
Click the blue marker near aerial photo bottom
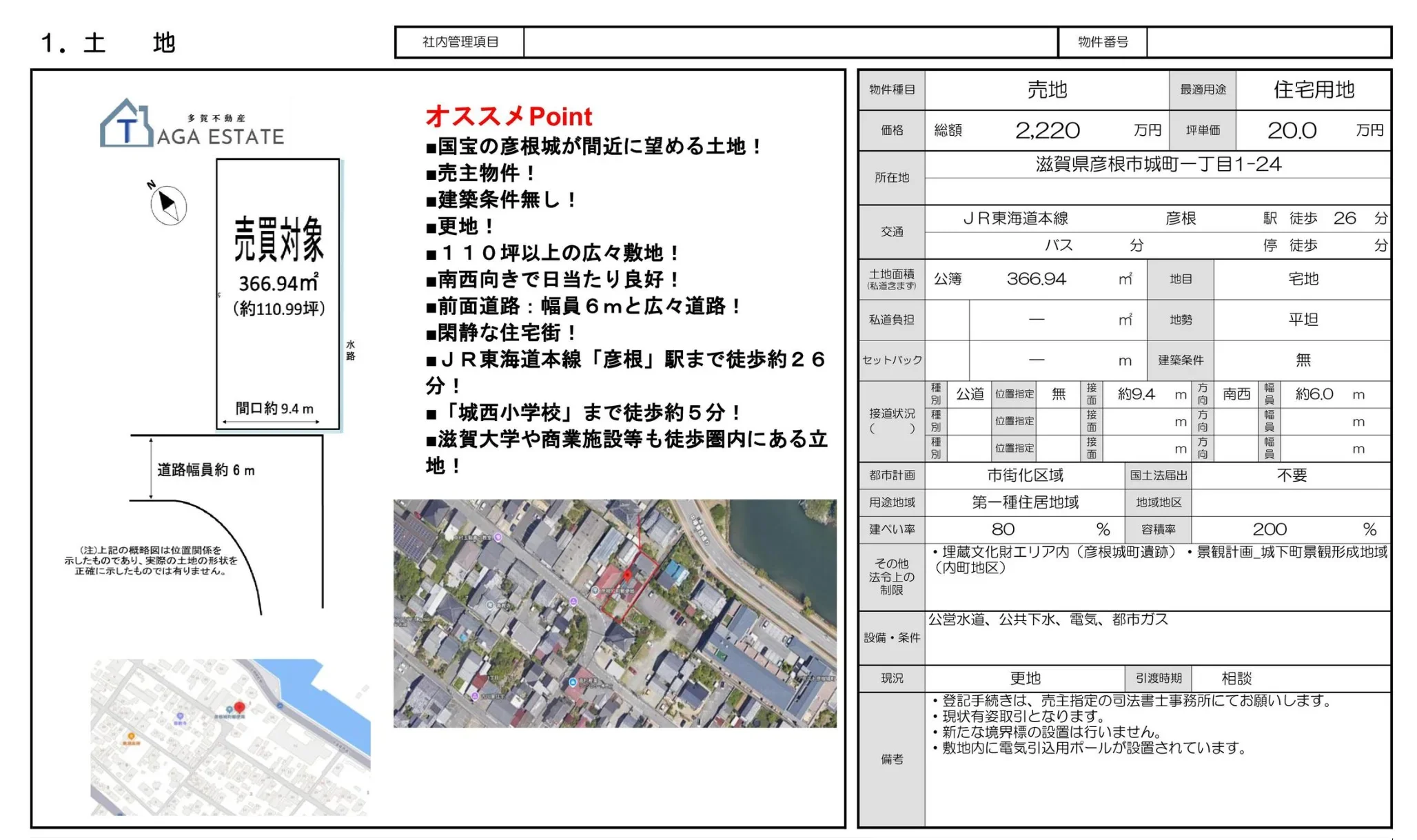573,682
